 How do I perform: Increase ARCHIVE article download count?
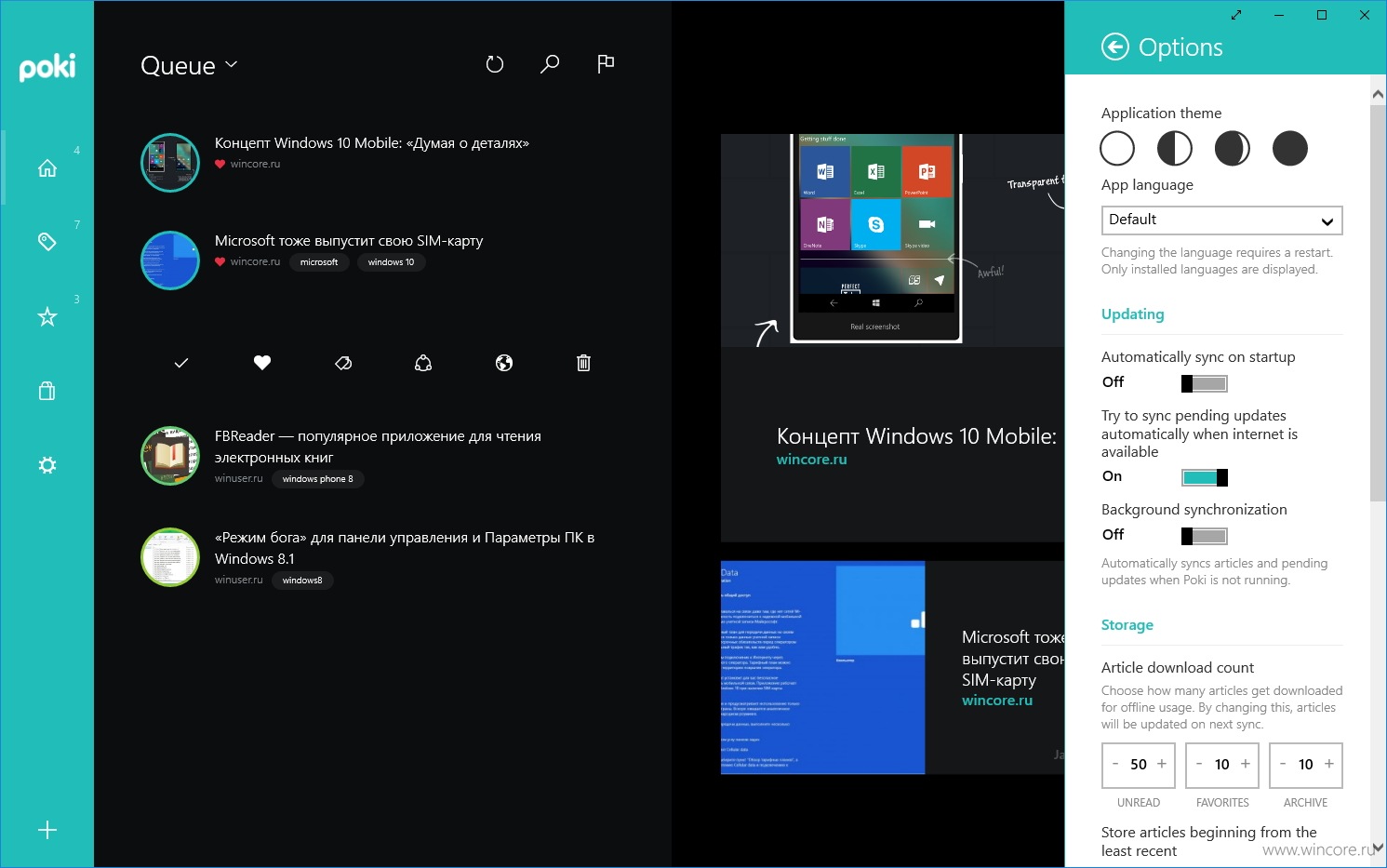pyautogui.click(x=1329, y=764)
